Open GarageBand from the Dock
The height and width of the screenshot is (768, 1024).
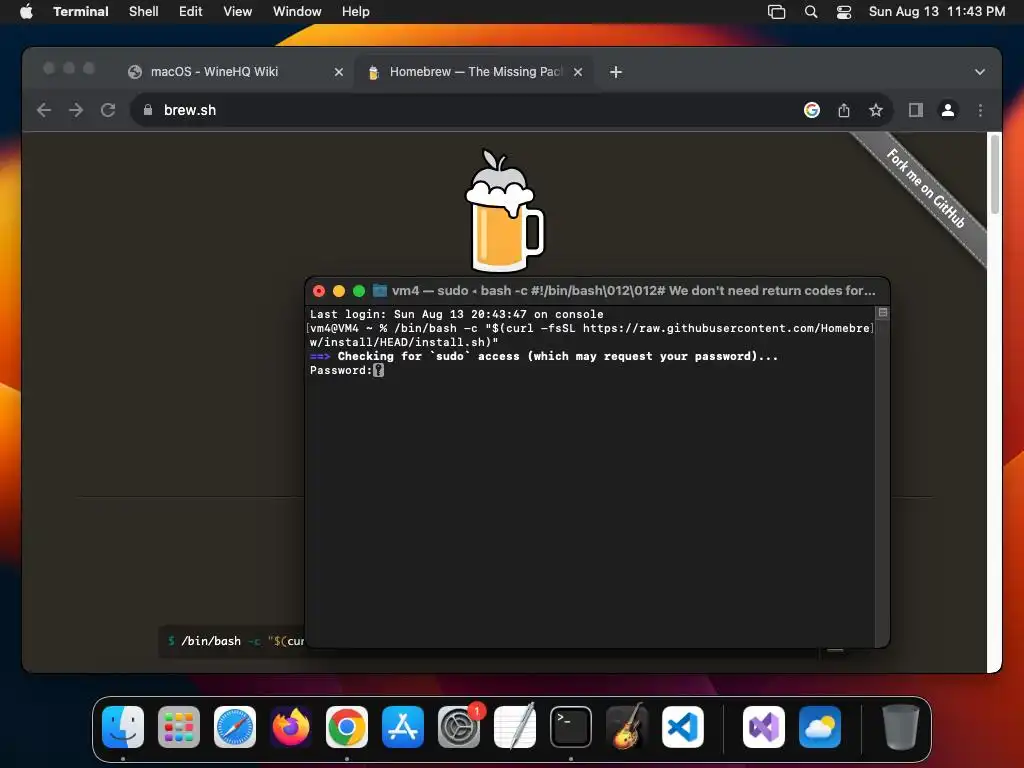coord(627,727)
